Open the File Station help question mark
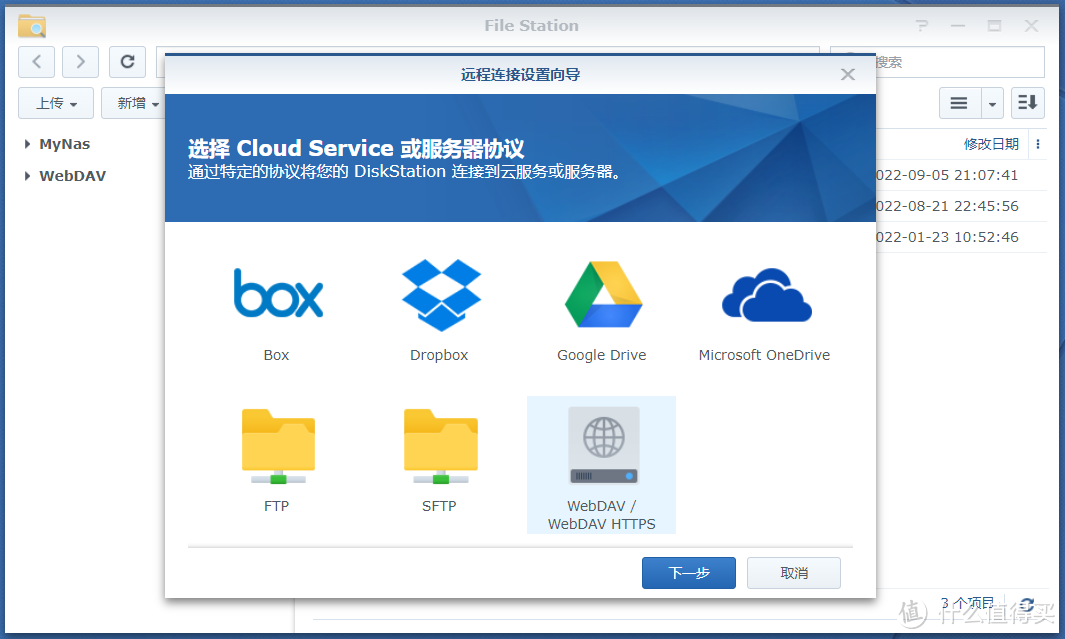 click(921, 26)
